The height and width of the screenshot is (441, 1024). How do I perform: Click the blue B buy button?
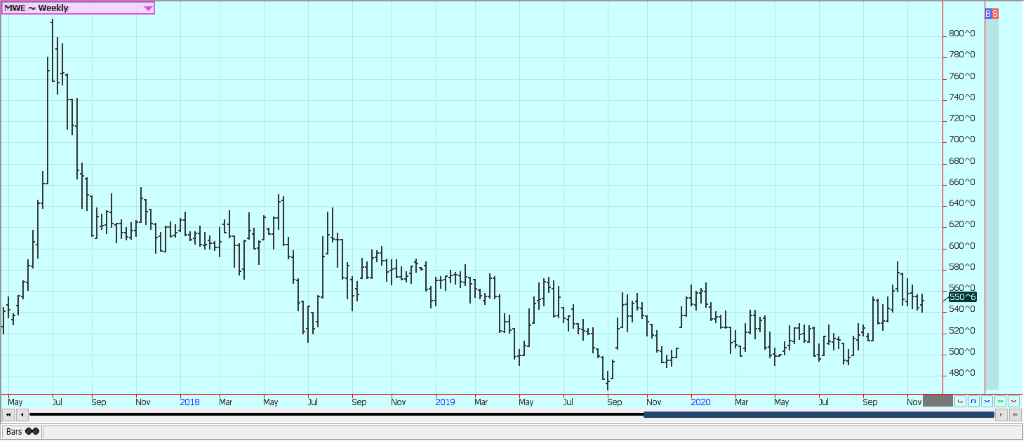[x=988, y=13]
